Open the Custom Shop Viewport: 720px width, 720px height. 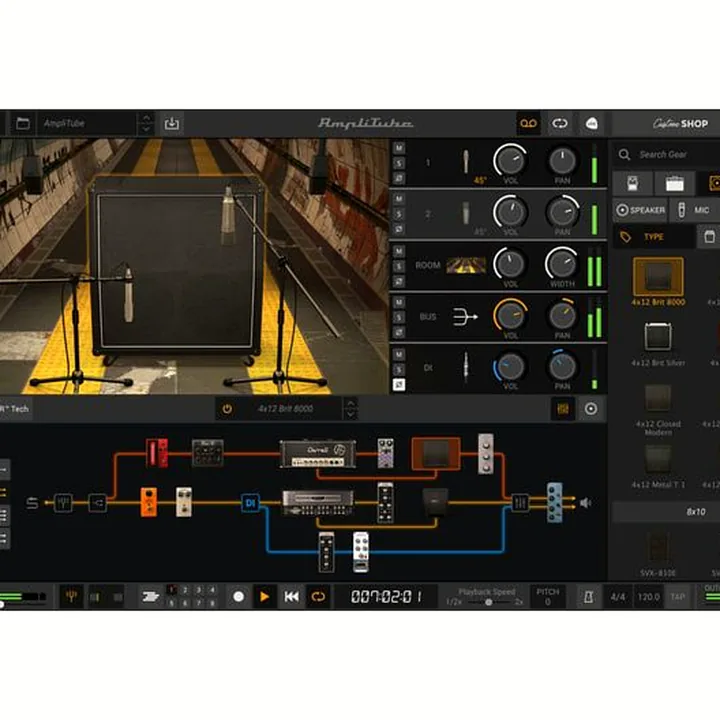point(681,123)
